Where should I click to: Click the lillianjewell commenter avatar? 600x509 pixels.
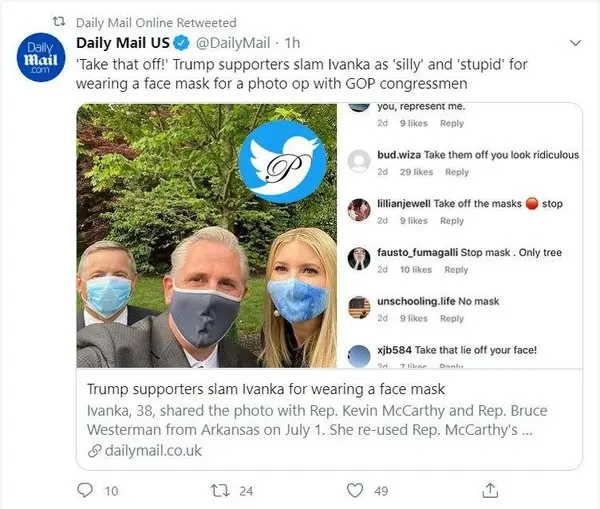point(359,209)
